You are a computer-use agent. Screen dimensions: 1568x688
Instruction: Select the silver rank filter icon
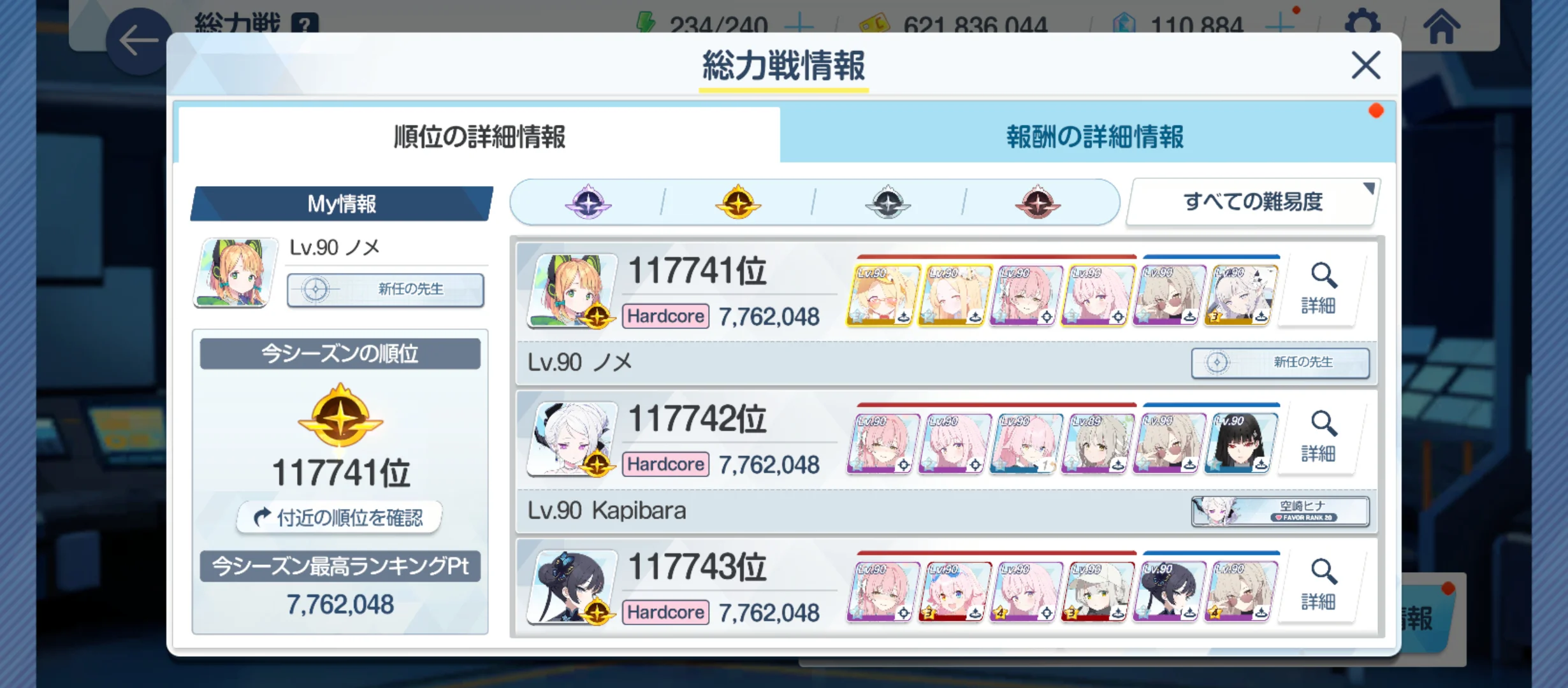coord(887,203)
